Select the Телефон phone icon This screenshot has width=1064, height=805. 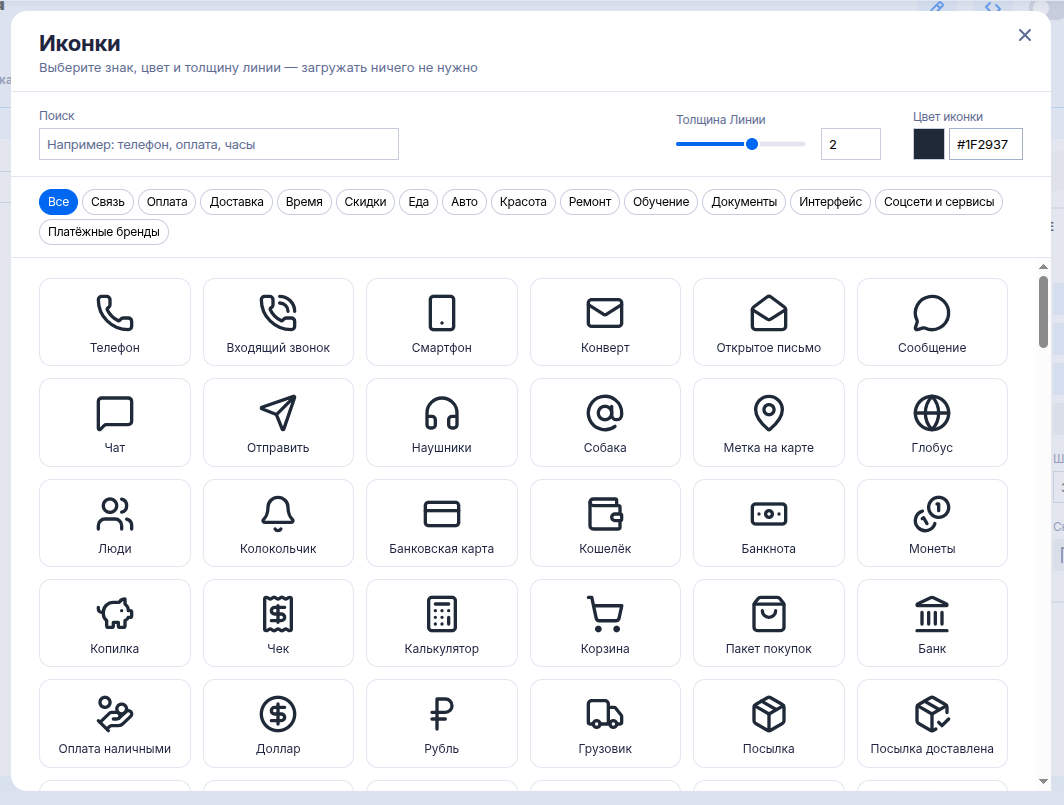(x=115, y=322)
